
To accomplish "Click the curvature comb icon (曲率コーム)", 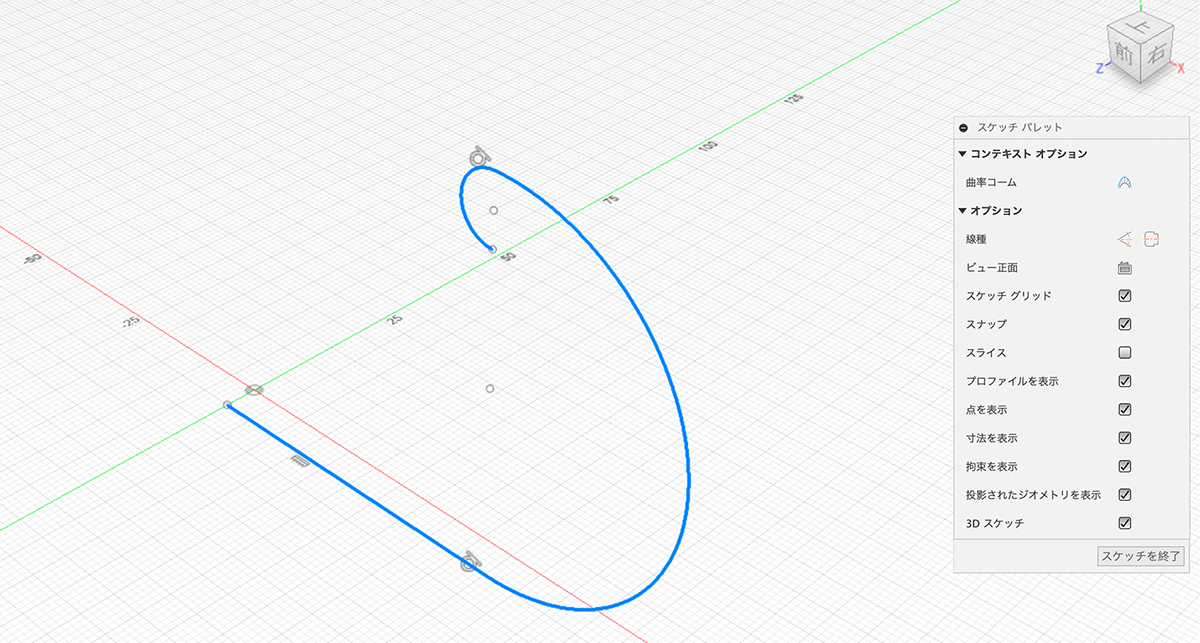I will tap(1124, 183).
